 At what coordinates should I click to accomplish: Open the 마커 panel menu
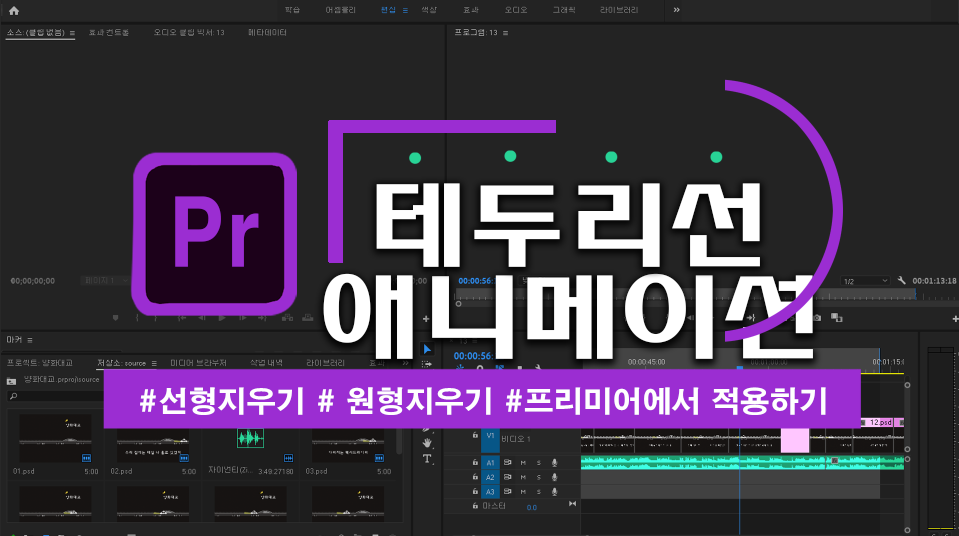[x=29, y=340]
